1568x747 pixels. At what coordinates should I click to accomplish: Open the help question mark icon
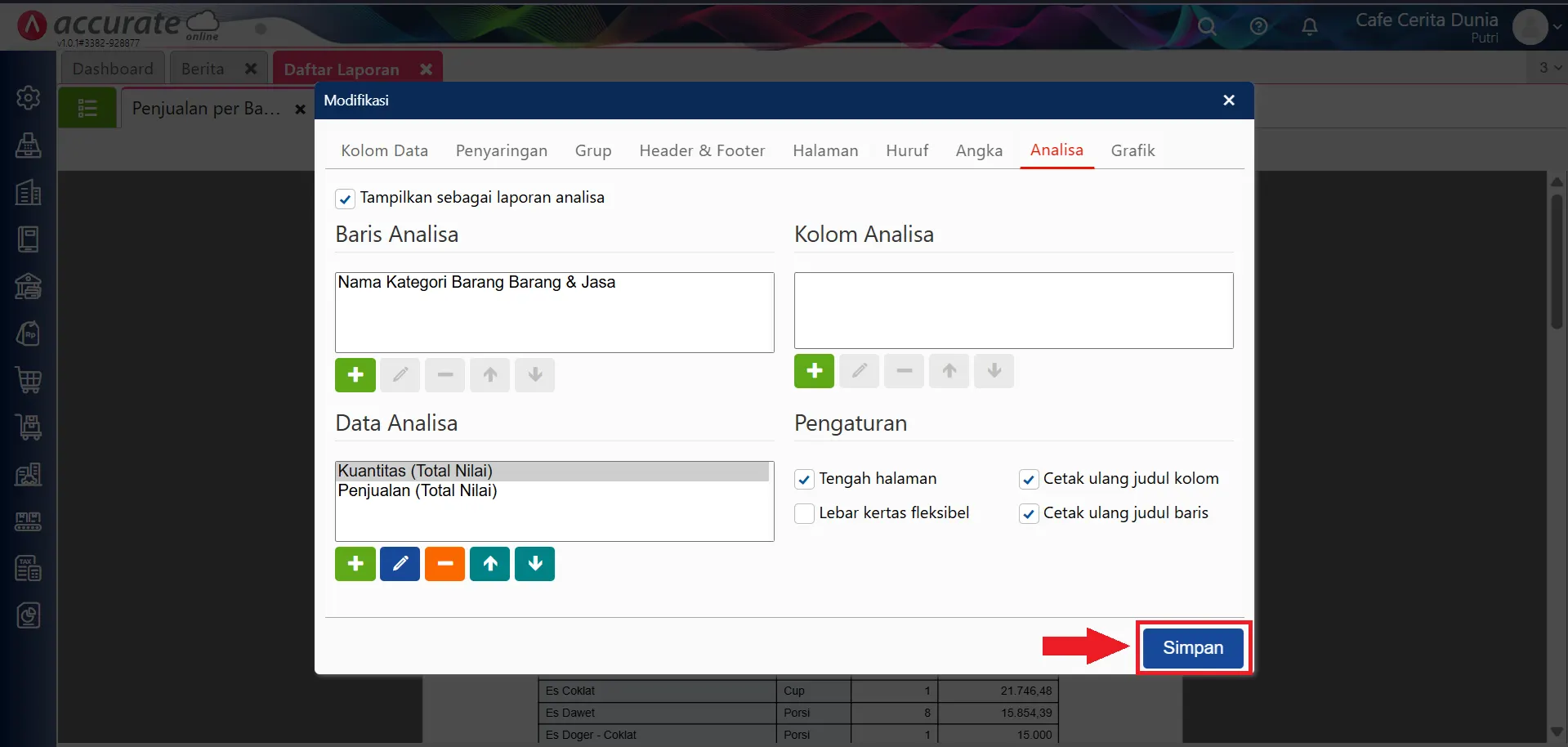[x=1259, y=26]
